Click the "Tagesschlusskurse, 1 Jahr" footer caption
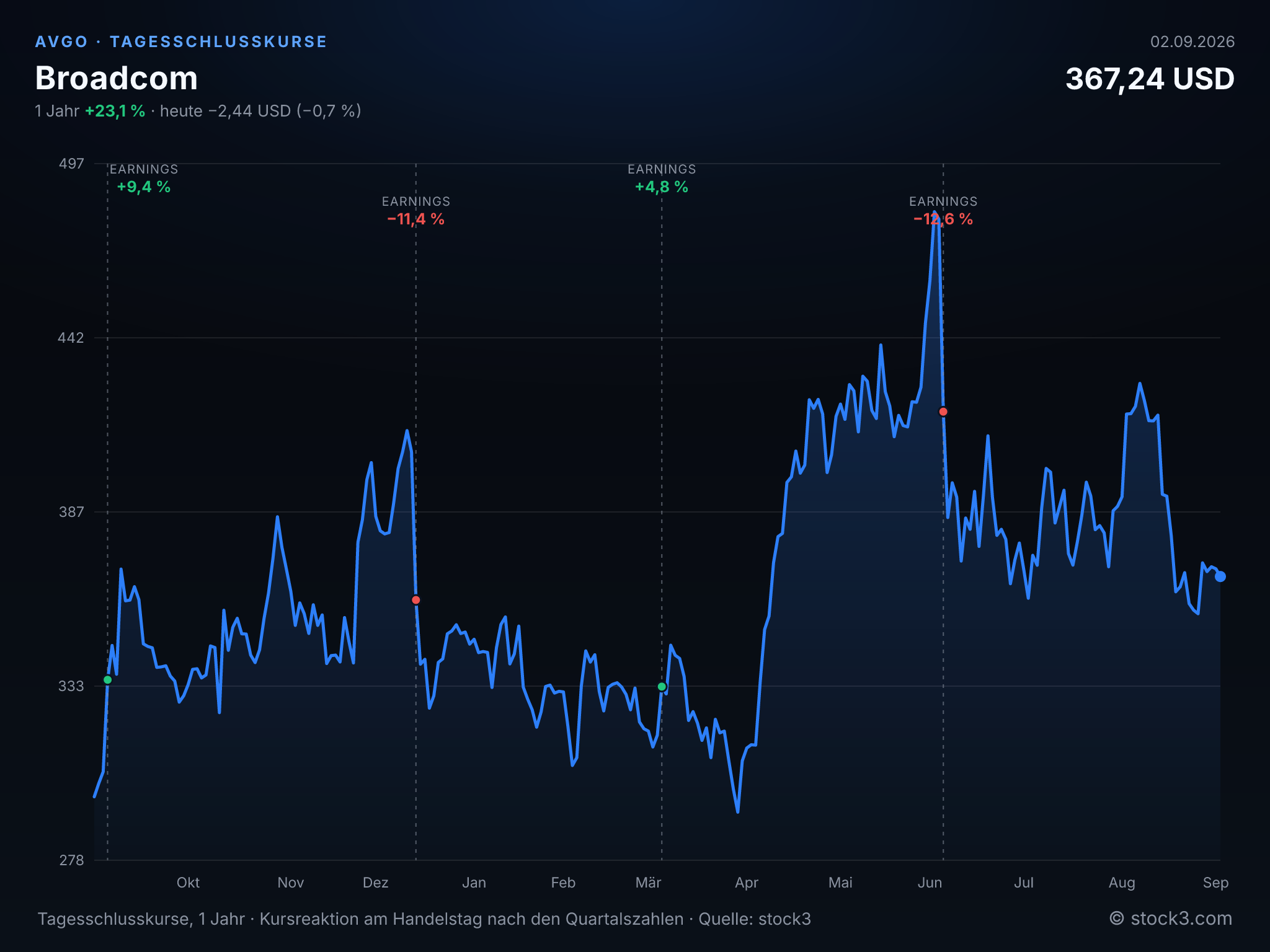The image size is (1270, 952). click(x=141, y=919)
